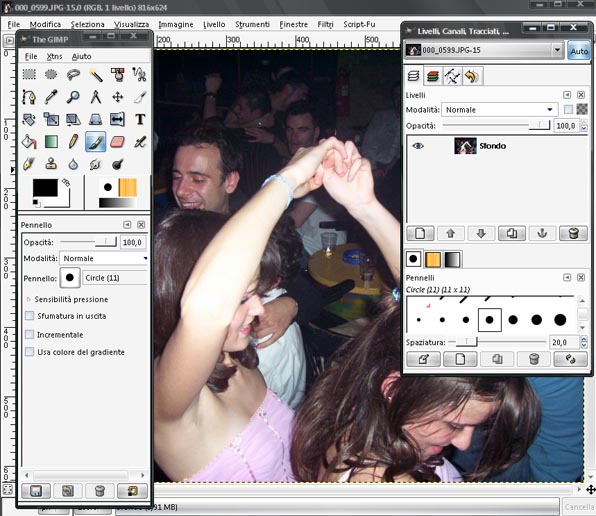
Task: Enable the Incrementale checkbox
Action: tap(29, 334)
